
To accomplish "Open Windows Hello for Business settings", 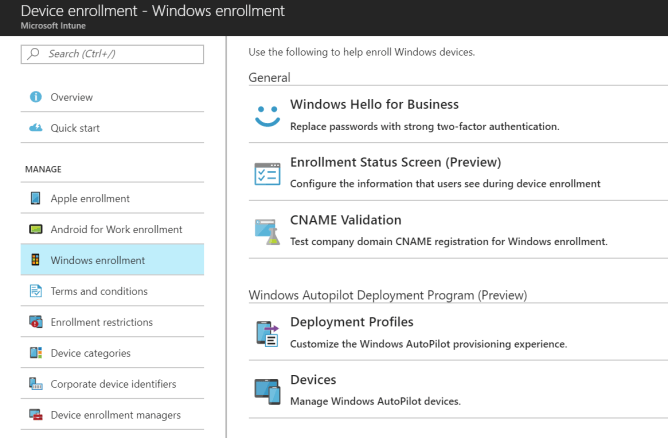I will click(374, 105).
